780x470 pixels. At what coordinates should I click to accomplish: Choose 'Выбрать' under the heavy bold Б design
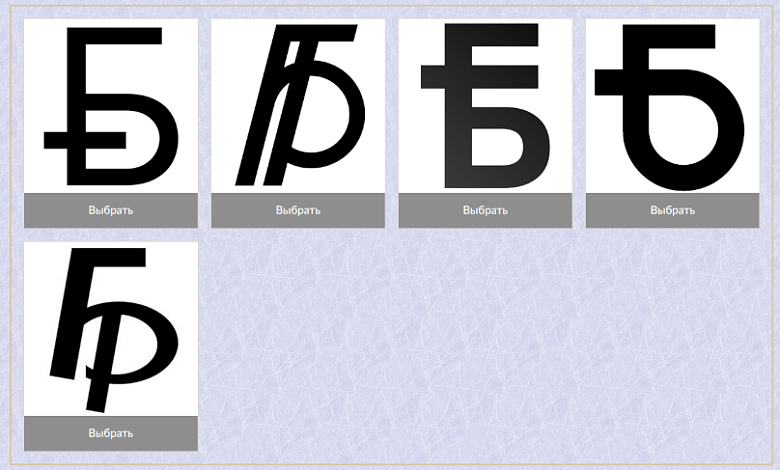point(485,210)
